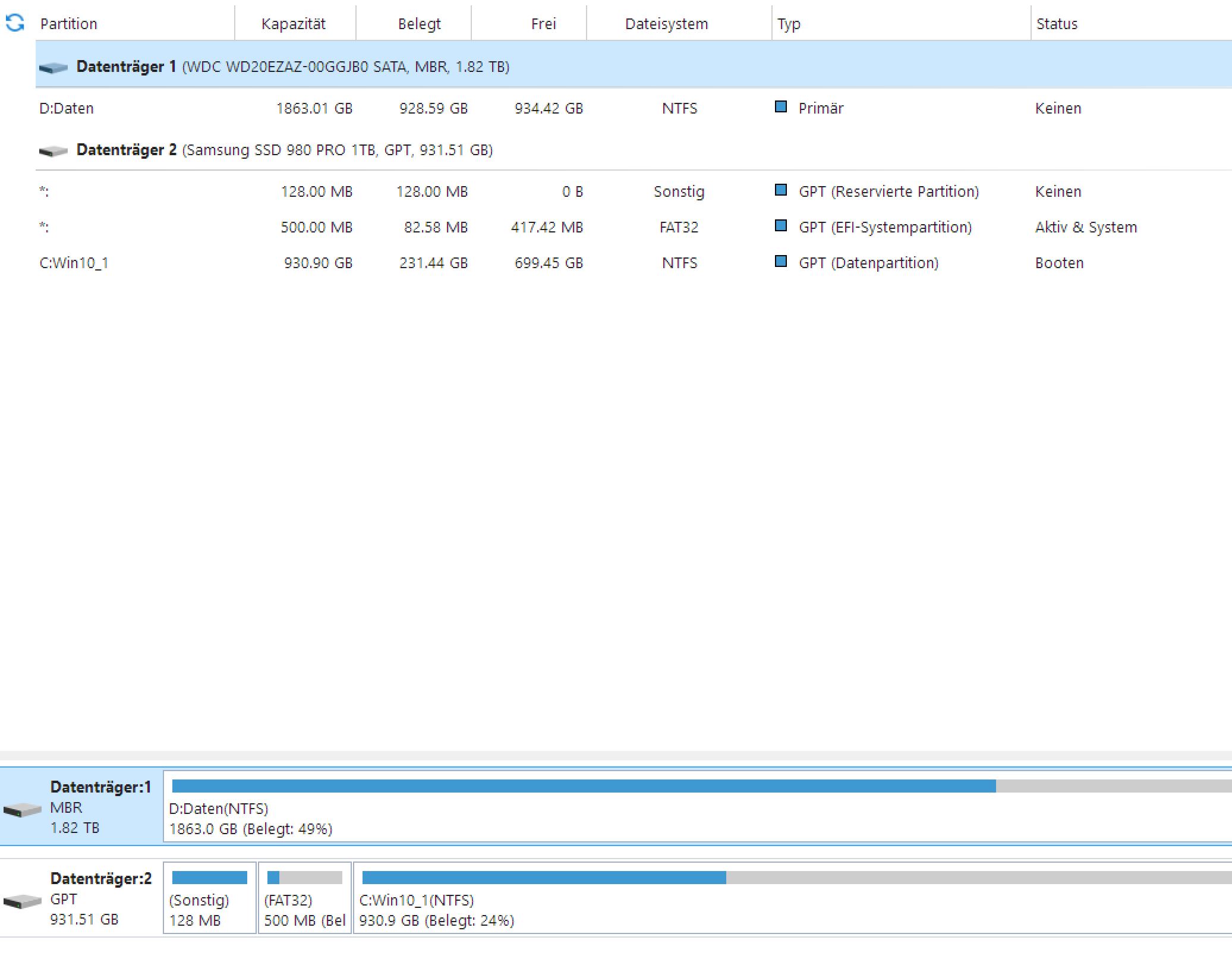Select the C:Win10_1(NTFS) block in disk map
Viewport: 1232px width, 962px height.
[x=793, y=898]
